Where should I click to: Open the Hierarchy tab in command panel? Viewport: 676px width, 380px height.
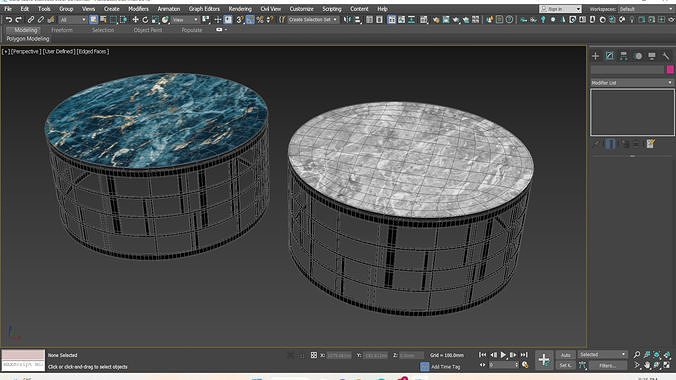point(624,56)
